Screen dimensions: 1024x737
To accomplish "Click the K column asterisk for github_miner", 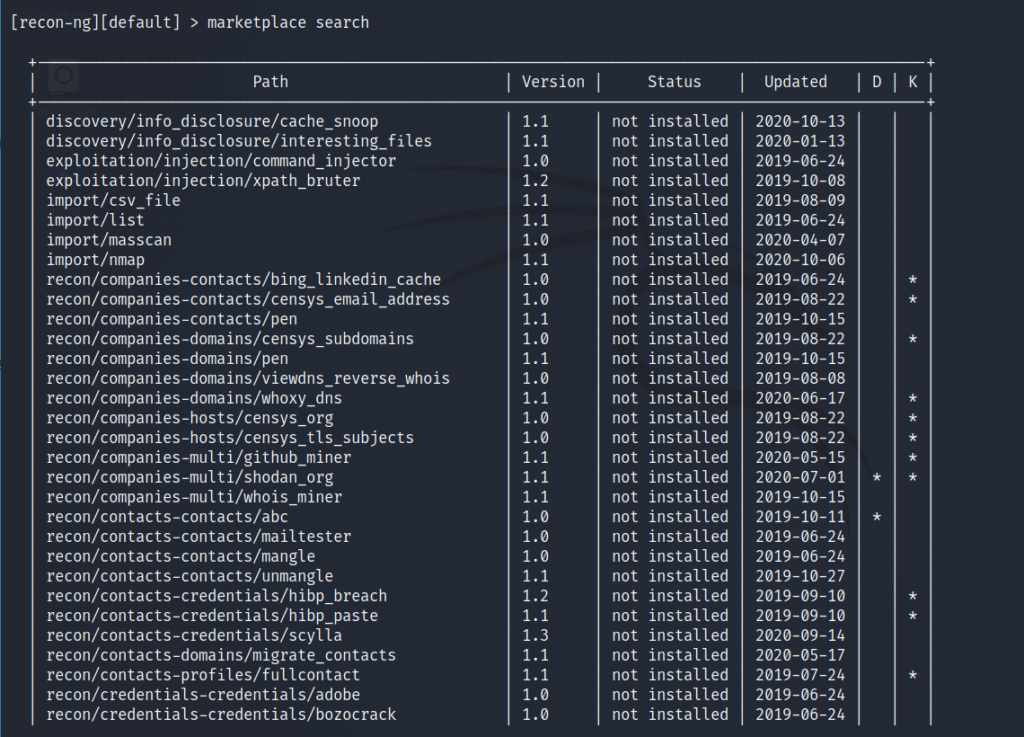I will point(913,458).
